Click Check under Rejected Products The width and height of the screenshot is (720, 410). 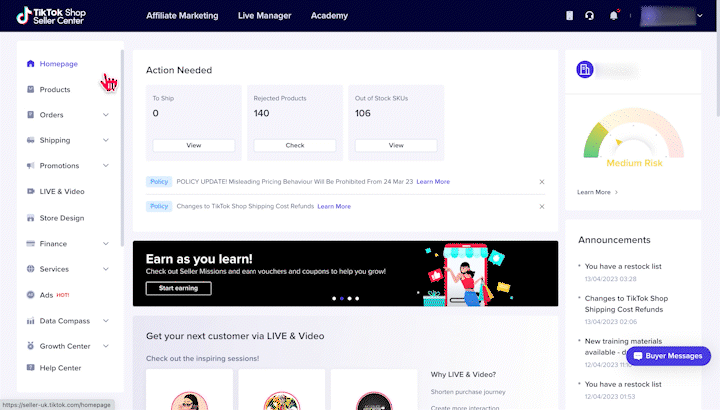[295, 145]
